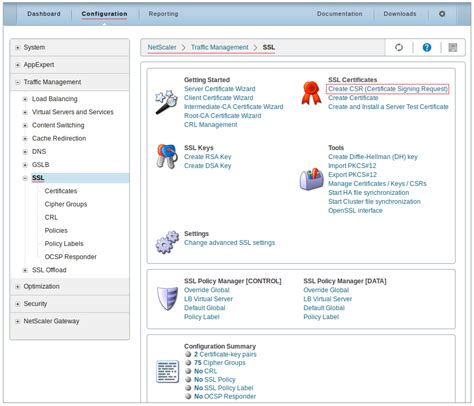Viewport: 474px width, 406px height.
Task: Expand the SSL Offload node
Action: pos(25,270)
